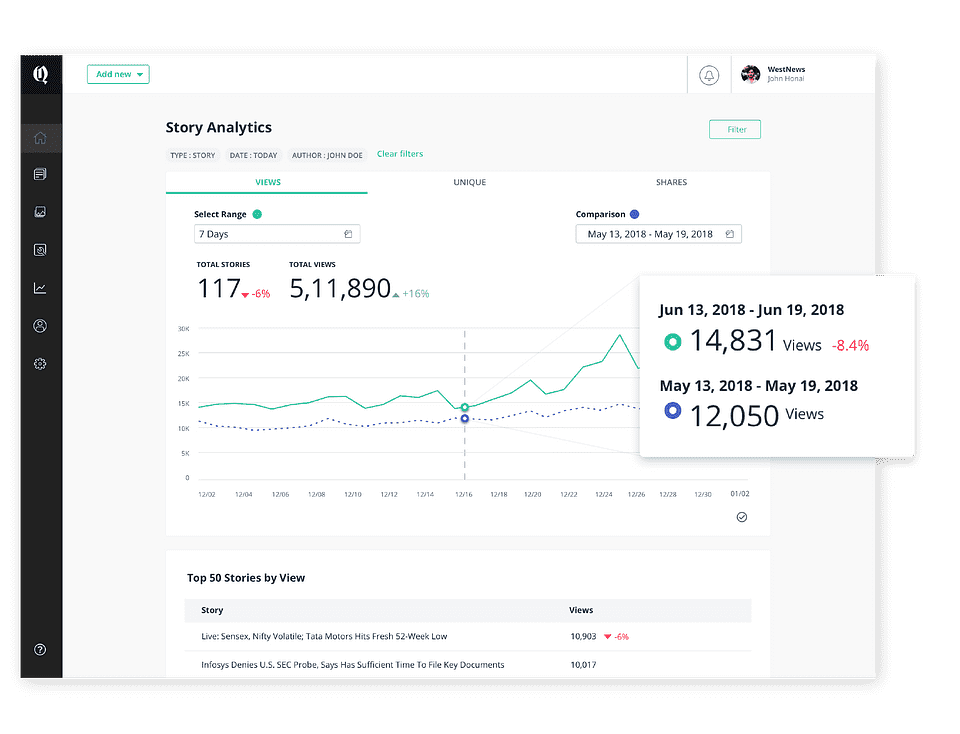Switch to the UNIQUE tab

(469, 182)
